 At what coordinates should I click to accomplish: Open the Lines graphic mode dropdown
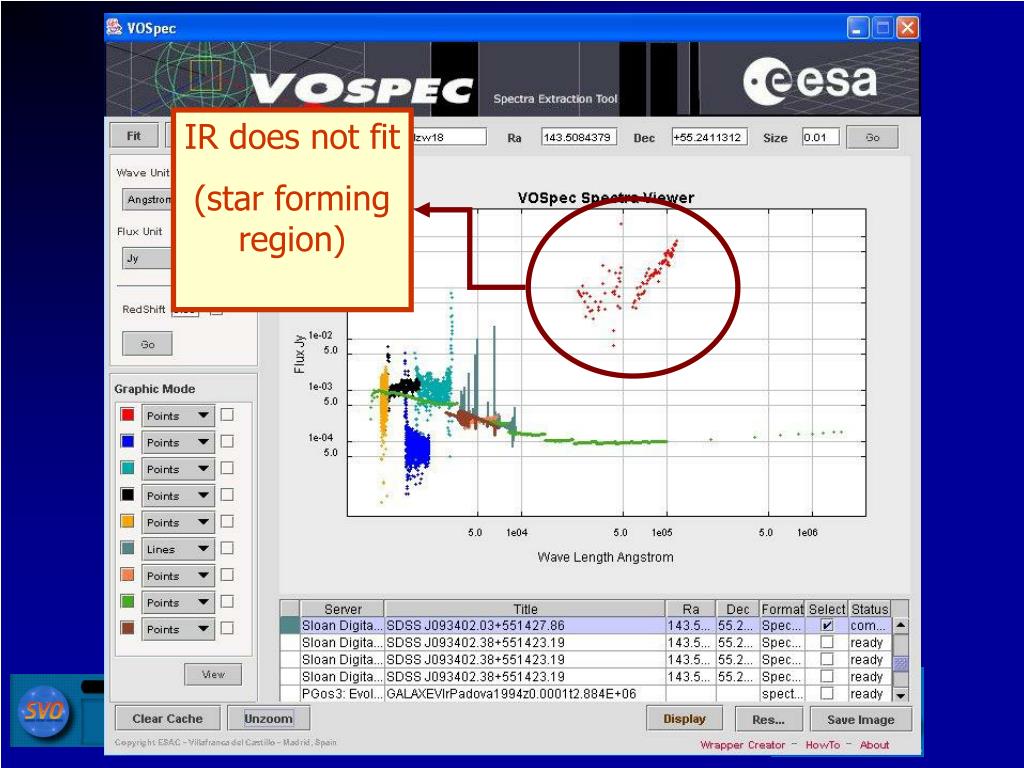(x=178, y=550)
